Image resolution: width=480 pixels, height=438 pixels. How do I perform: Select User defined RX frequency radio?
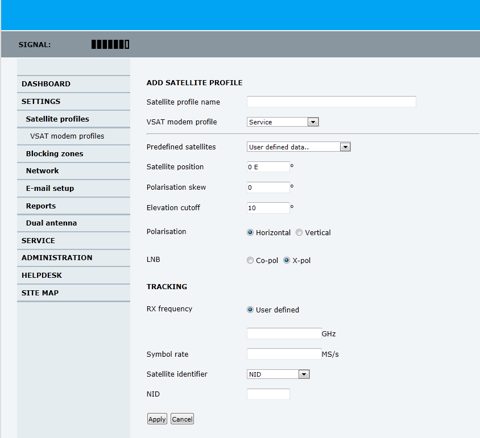pos(250,310)
